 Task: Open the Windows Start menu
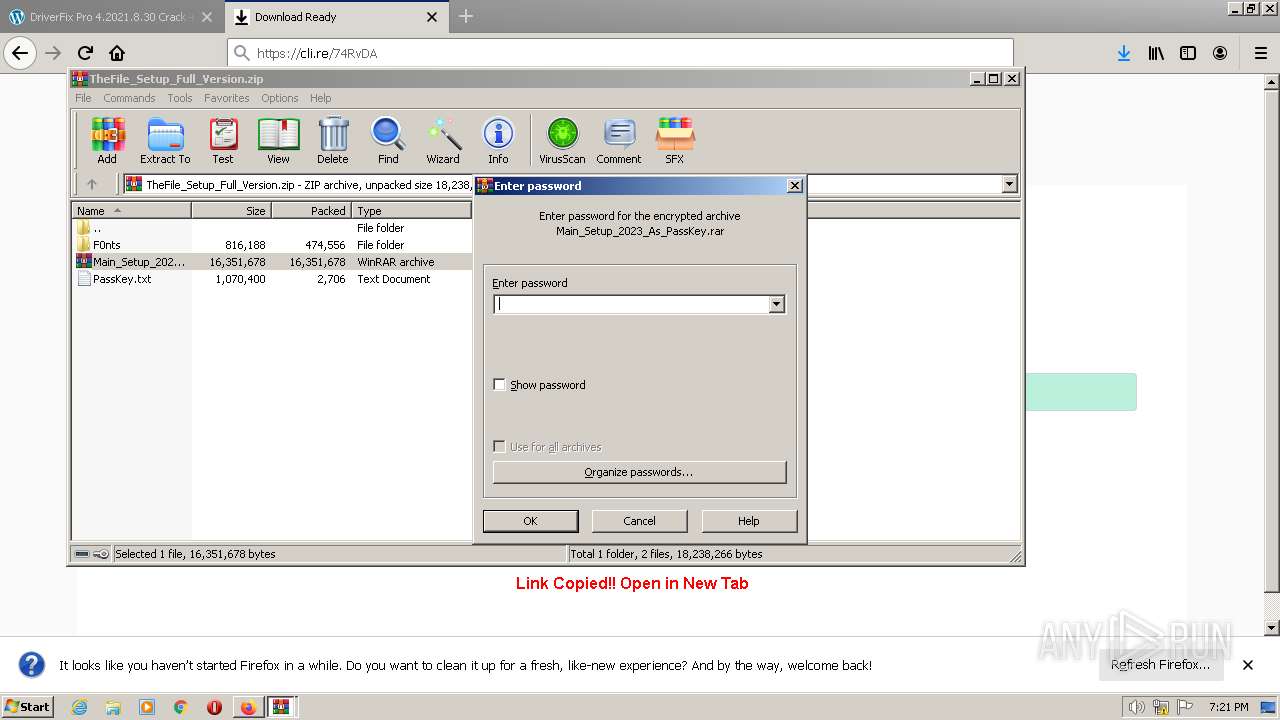click(x=28, y=706)
